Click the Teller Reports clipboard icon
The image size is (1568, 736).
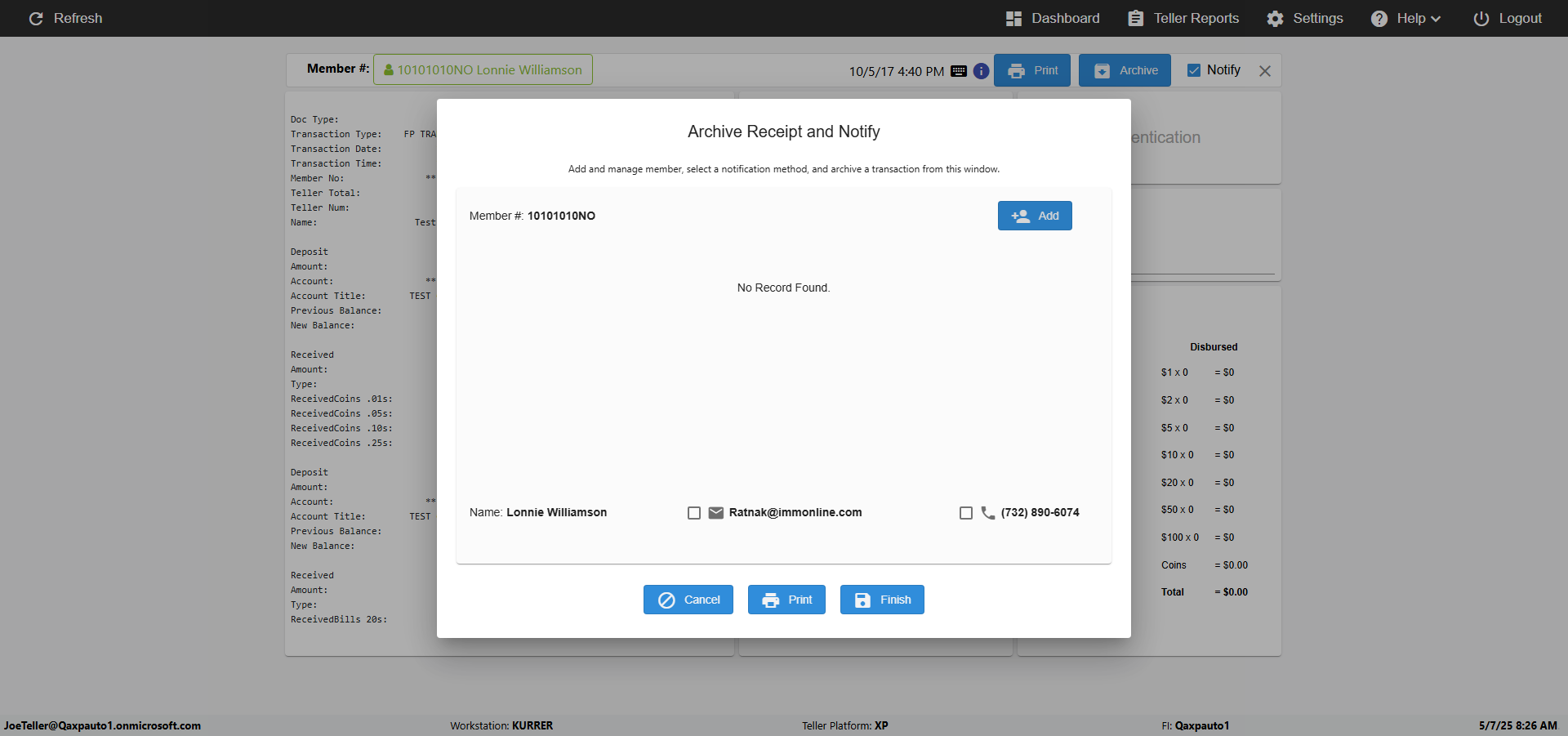coord(1136,18)
